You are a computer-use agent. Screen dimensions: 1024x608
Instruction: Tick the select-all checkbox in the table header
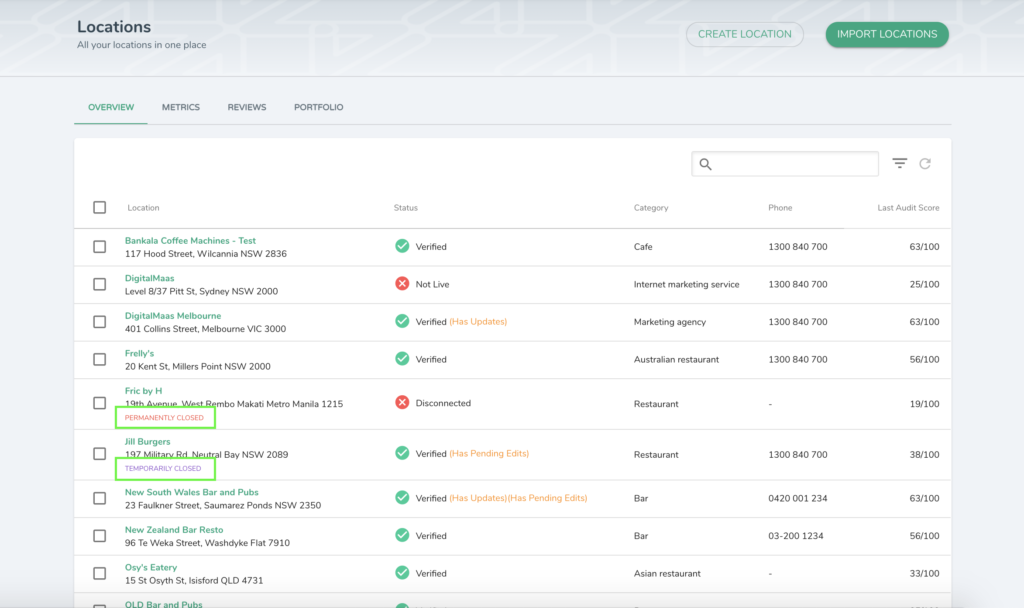(99, 207)
